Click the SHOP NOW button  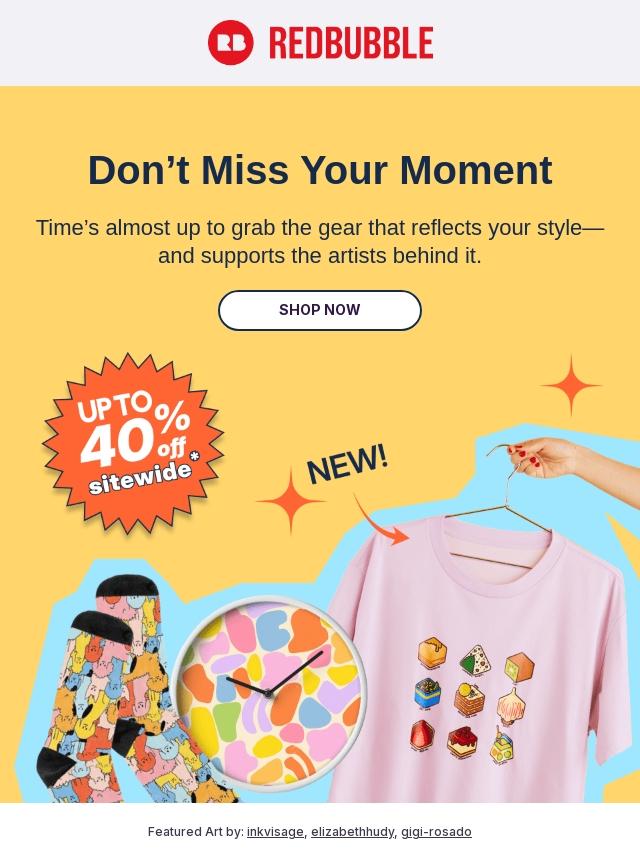(x=320, y=310)
